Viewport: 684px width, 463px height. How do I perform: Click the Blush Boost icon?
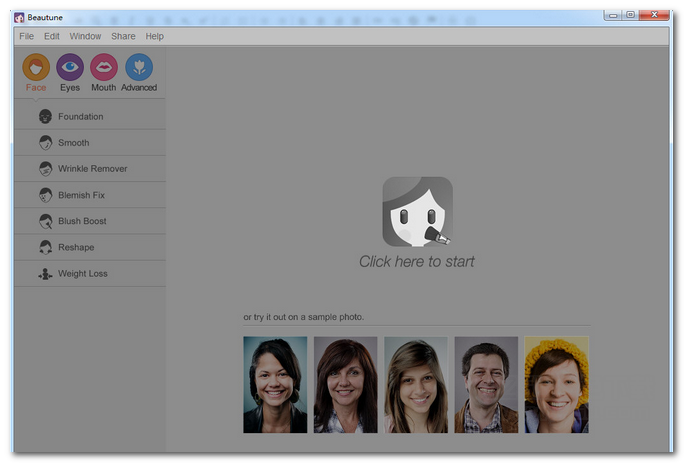pos(45,221)
